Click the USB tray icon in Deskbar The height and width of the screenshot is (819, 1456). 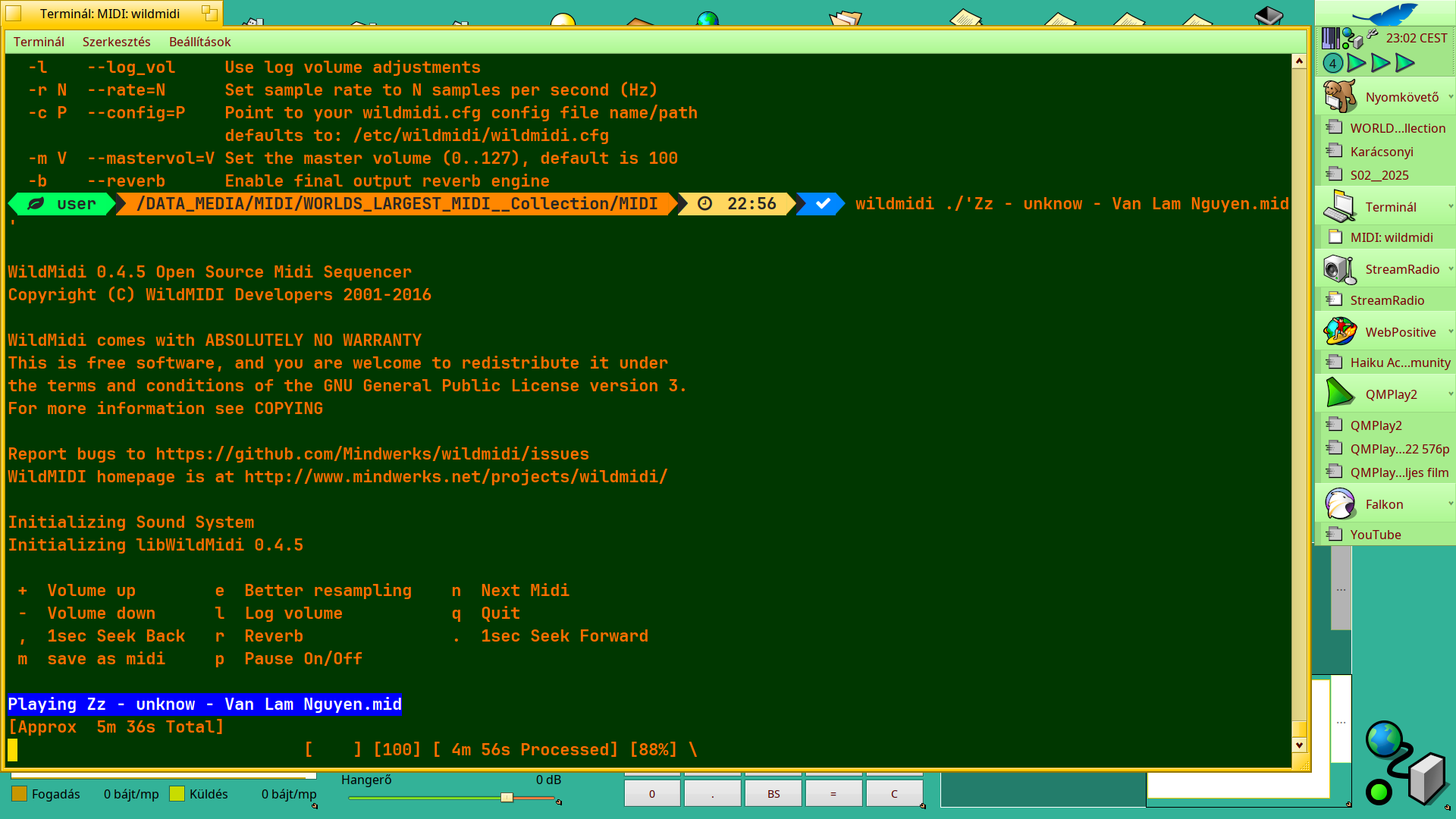click(x=1373, y=34)
